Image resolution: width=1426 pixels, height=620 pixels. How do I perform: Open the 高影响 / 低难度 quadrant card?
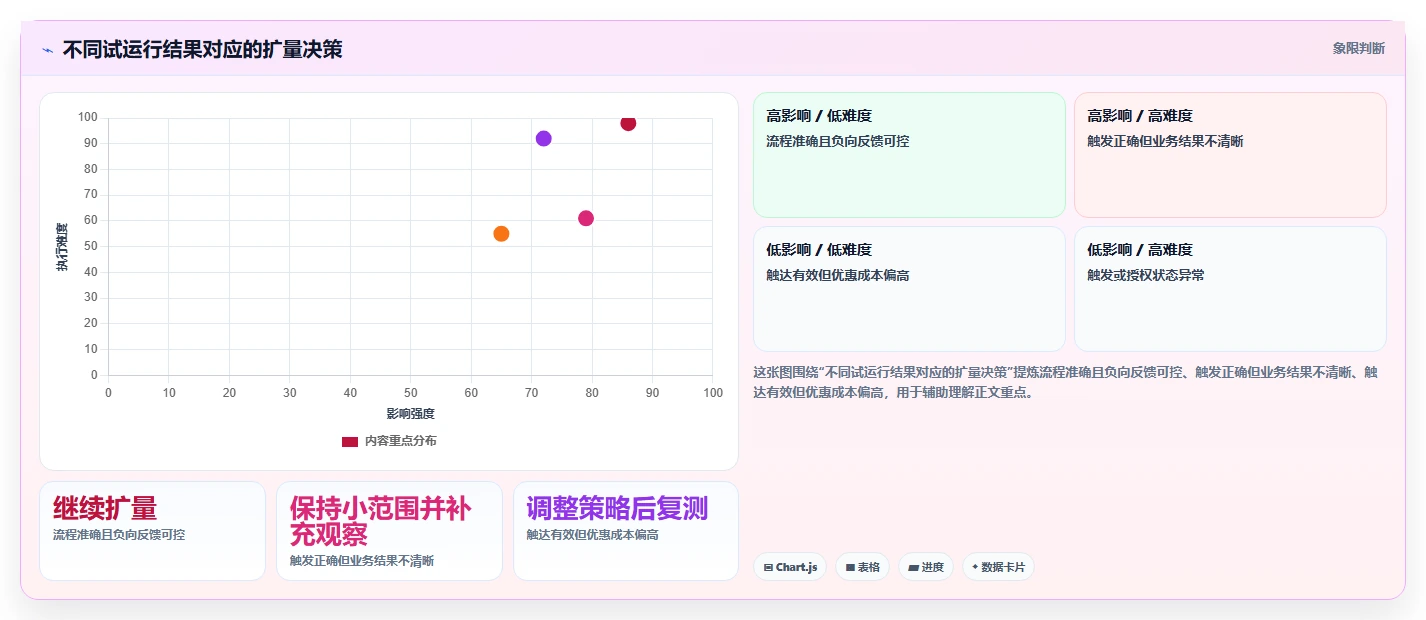click(909, 155)
